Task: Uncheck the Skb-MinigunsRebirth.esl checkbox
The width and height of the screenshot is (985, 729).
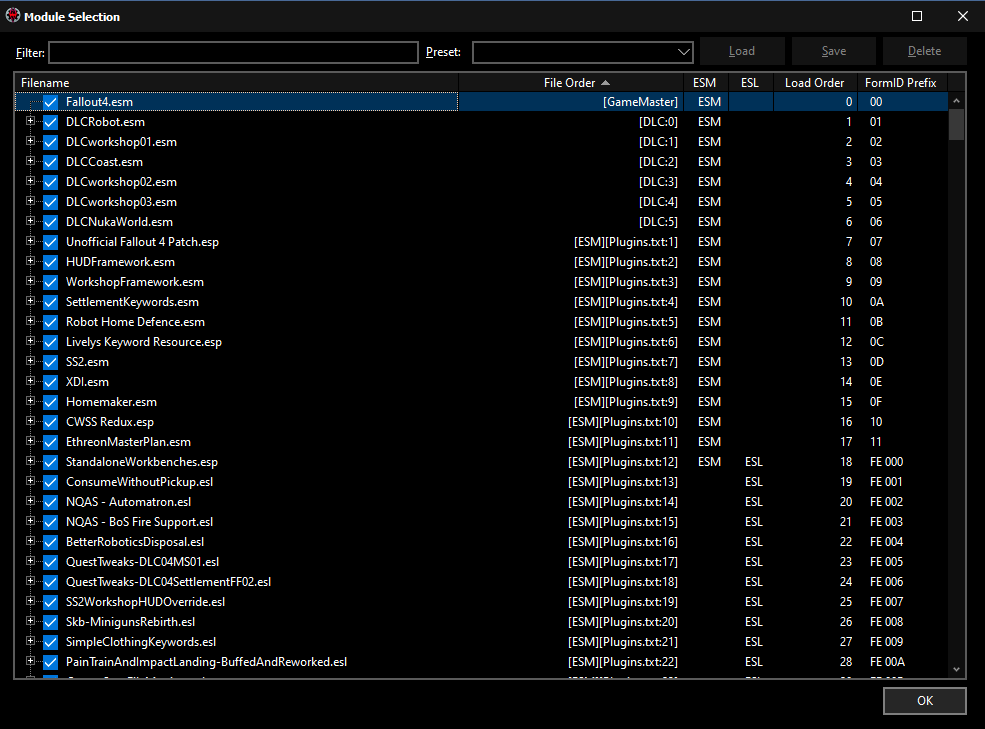Action: pos(50,622)
